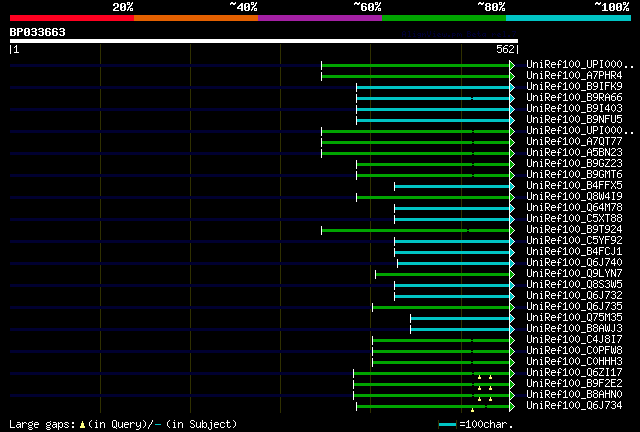
Task: Click the white query sequence bar
Action: (264, 41)
